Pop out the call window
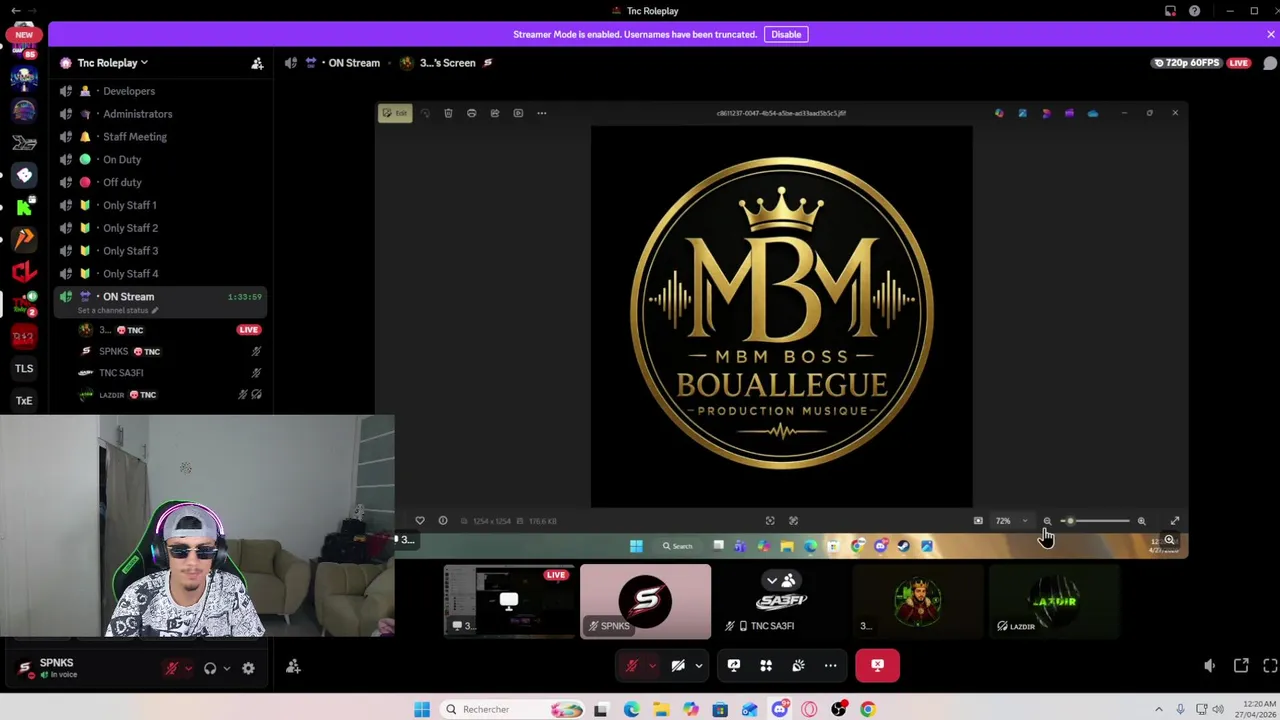 pyautogui.click(x=1241, y=666)
